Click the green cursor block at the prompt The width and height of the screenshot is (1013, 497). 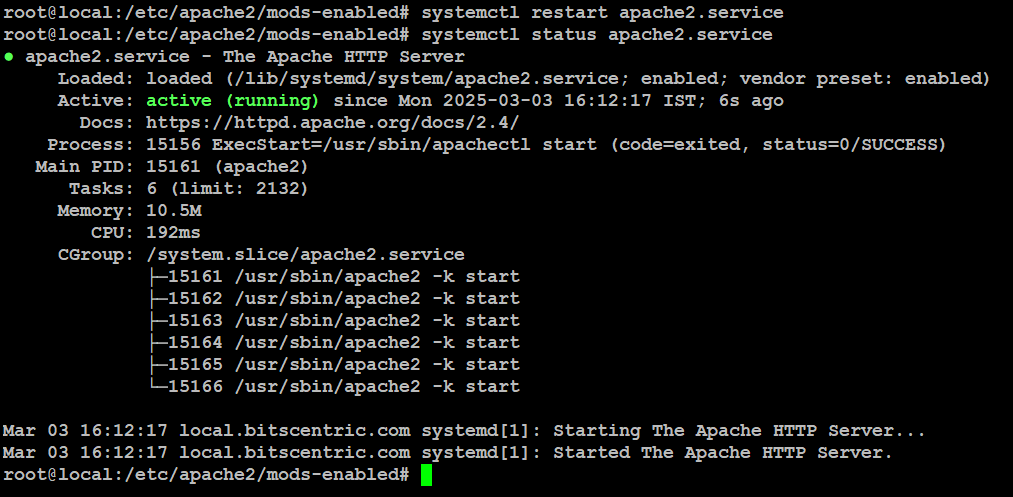426,475
